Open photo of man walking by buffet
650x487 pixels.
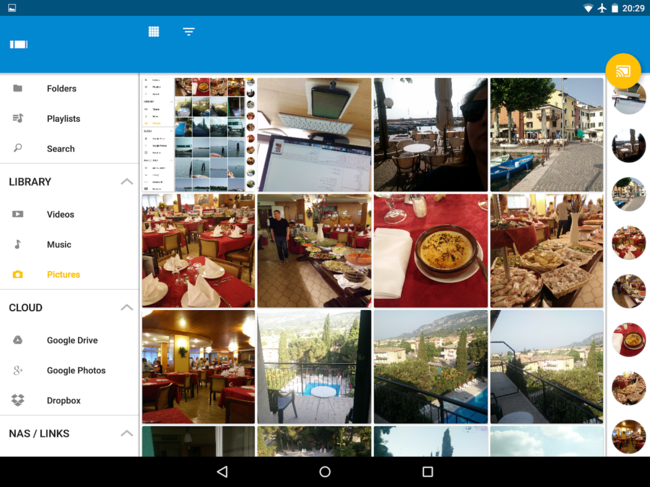[x=314, y=251]
